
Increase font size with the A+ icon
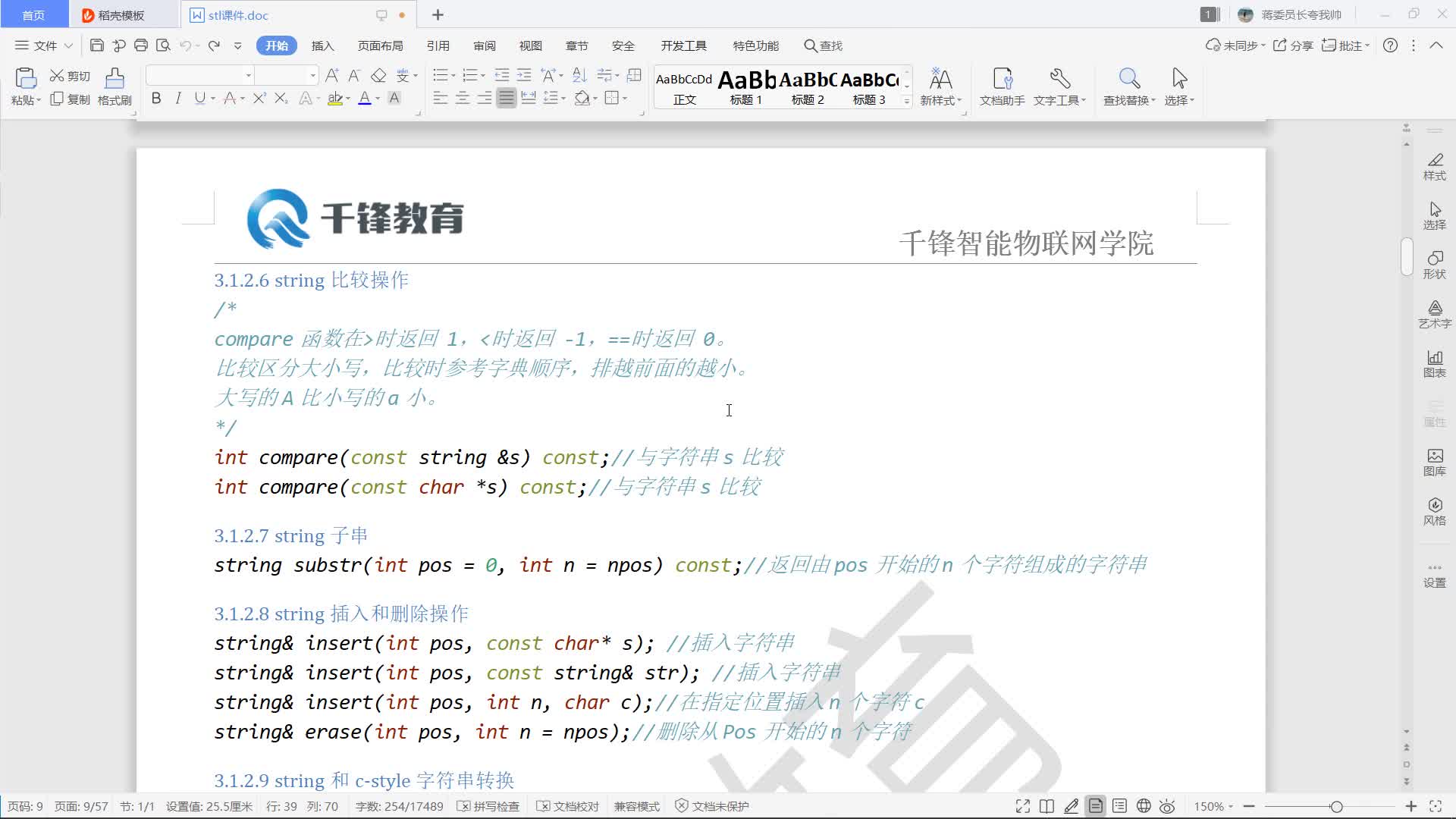(x=332, y=75)
